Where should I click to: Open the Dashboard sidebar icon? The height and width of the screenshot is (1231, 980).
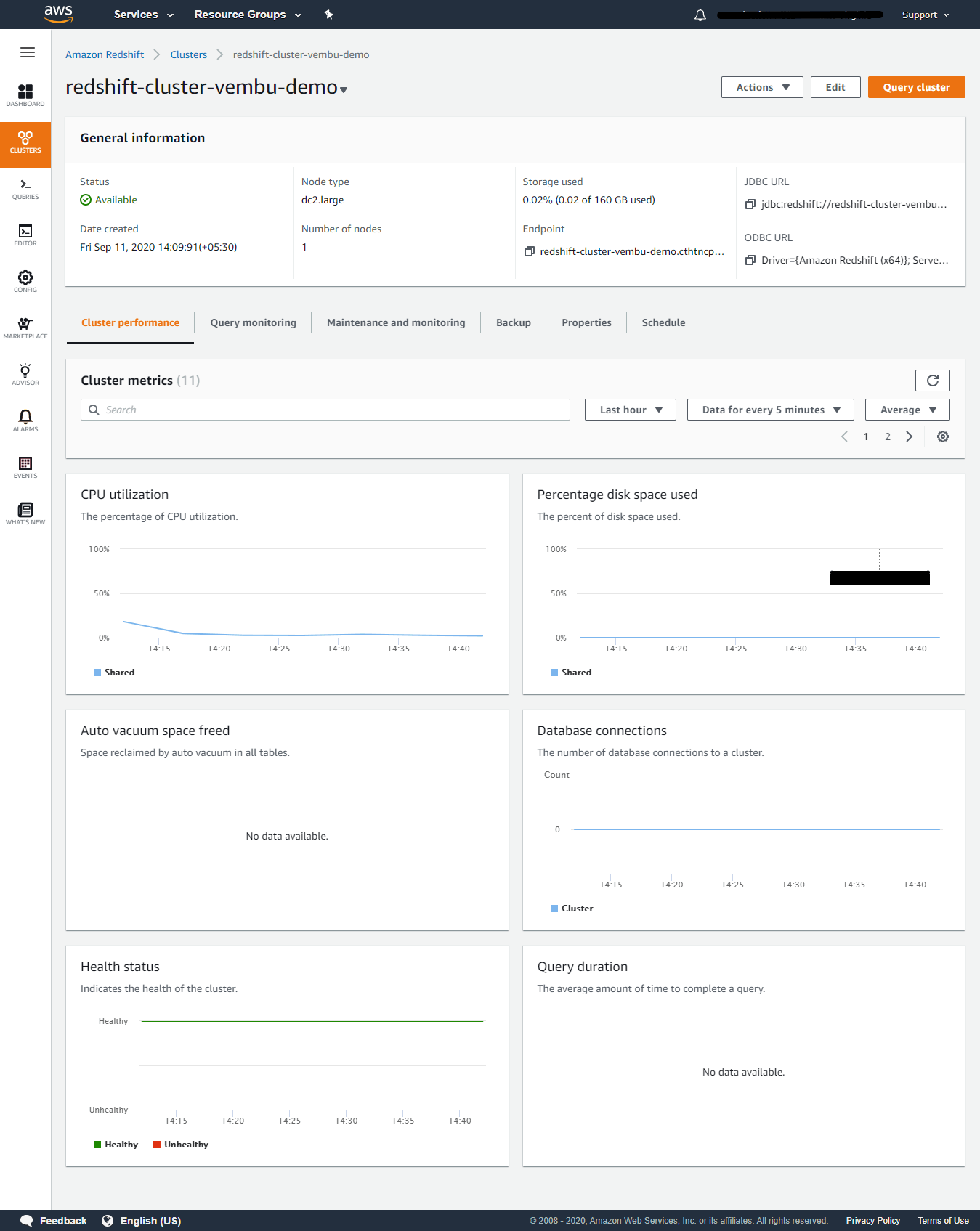point(25,96)
